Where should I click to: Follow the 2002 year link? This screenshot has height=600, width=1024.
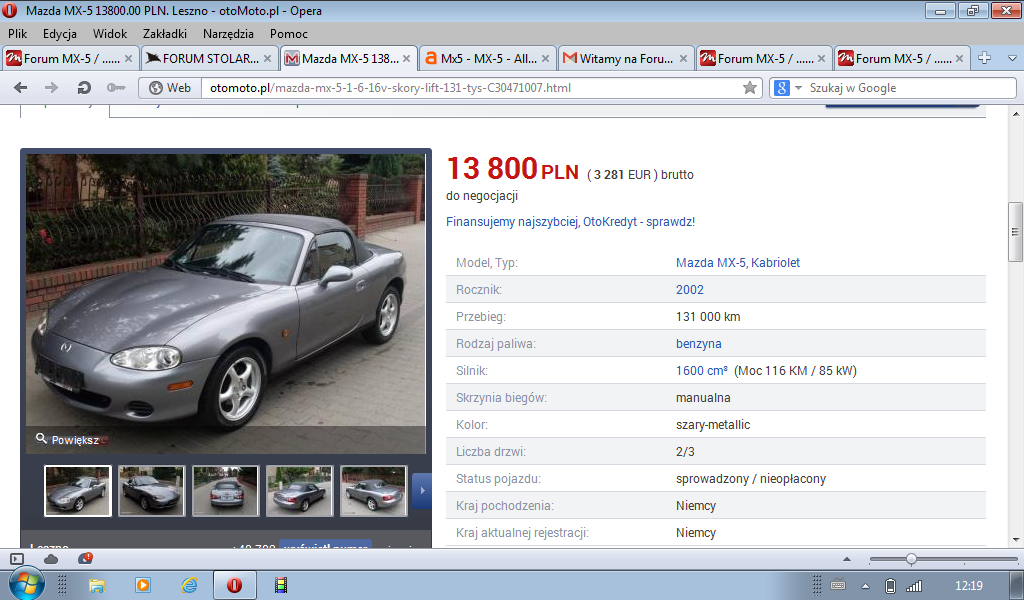690,289
